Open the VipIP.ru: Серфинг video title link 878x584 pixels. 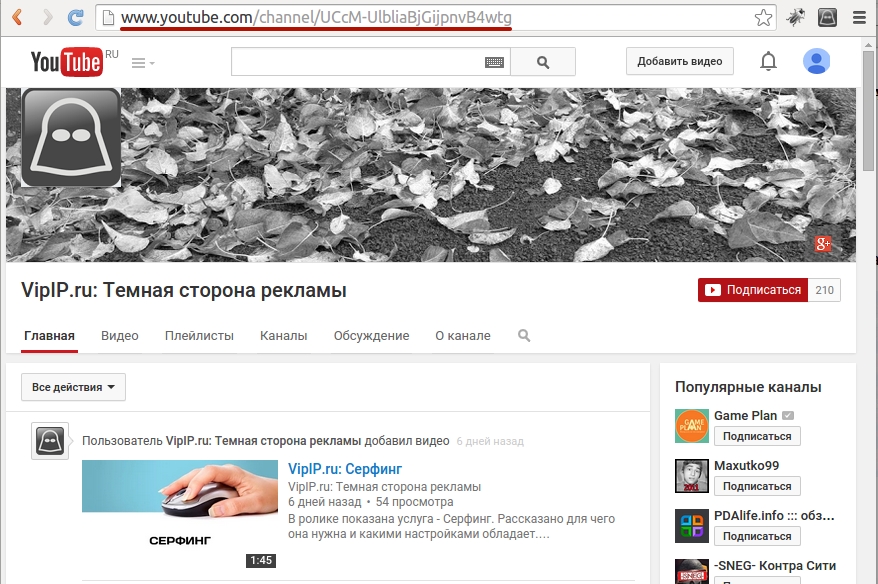click(x=345, y=469)
